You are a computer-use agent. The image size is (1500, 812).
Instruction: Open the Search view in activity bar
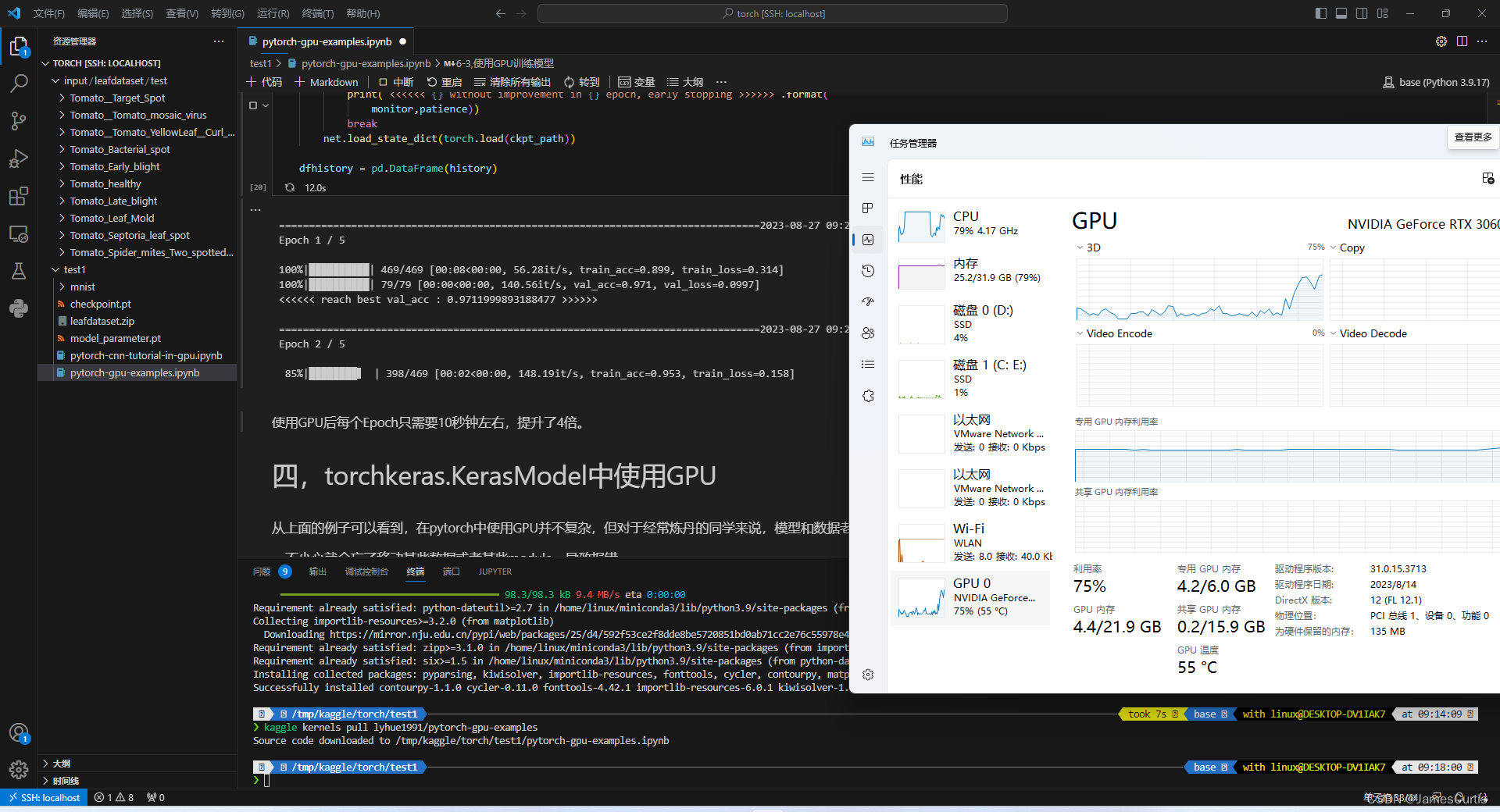pos(19,84)
